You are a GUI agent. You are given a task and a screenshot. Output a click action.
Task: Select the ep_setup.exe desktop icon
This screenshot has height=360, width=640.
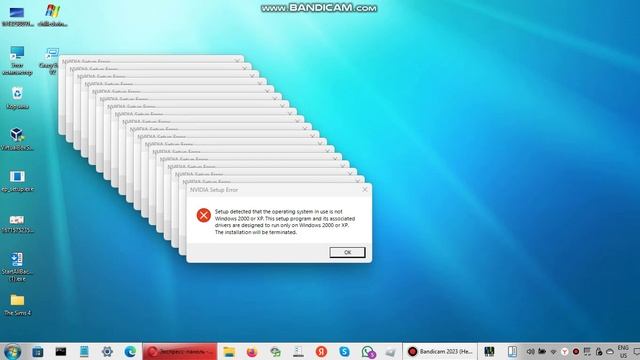[x=17, y=181]
